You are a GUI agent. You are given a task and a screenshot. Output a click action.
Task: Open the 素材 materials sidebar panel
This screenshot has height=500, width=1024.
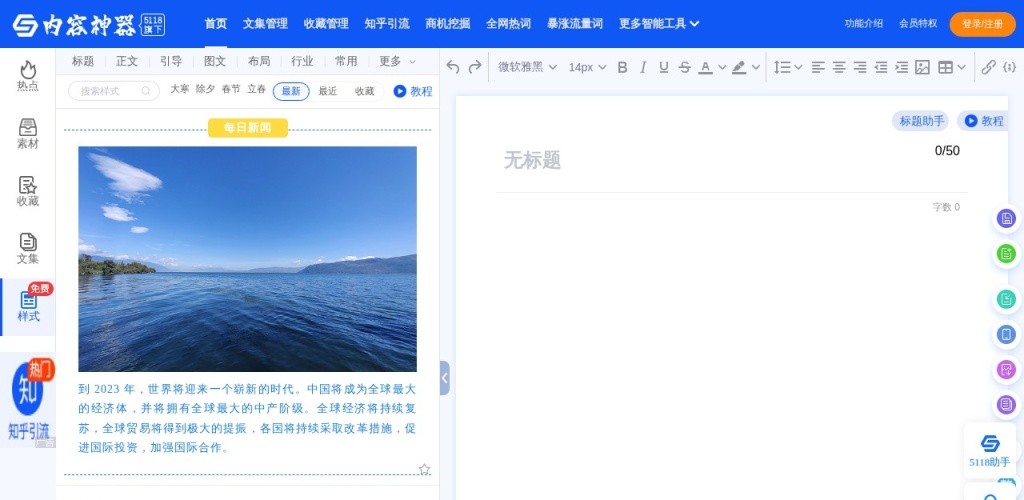point(28,134)
